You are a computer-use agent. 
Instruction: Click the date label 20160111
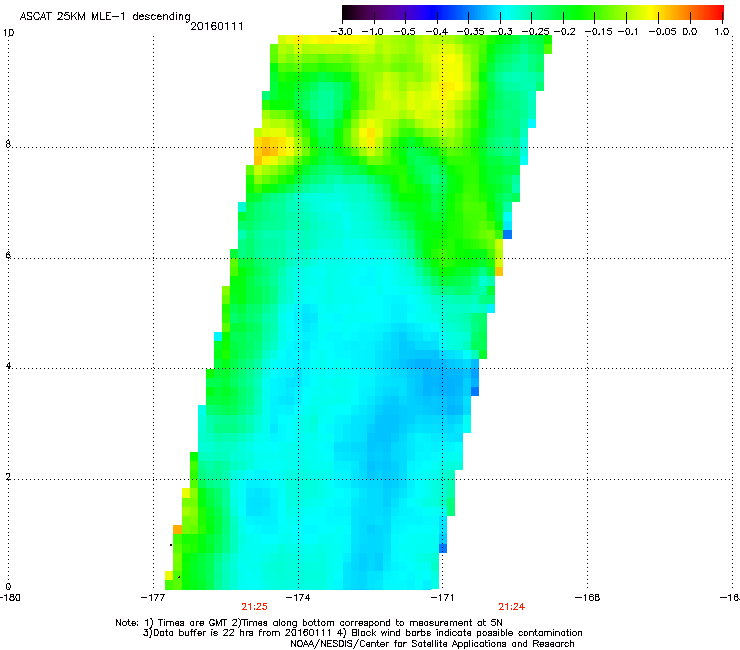(217, 27)
